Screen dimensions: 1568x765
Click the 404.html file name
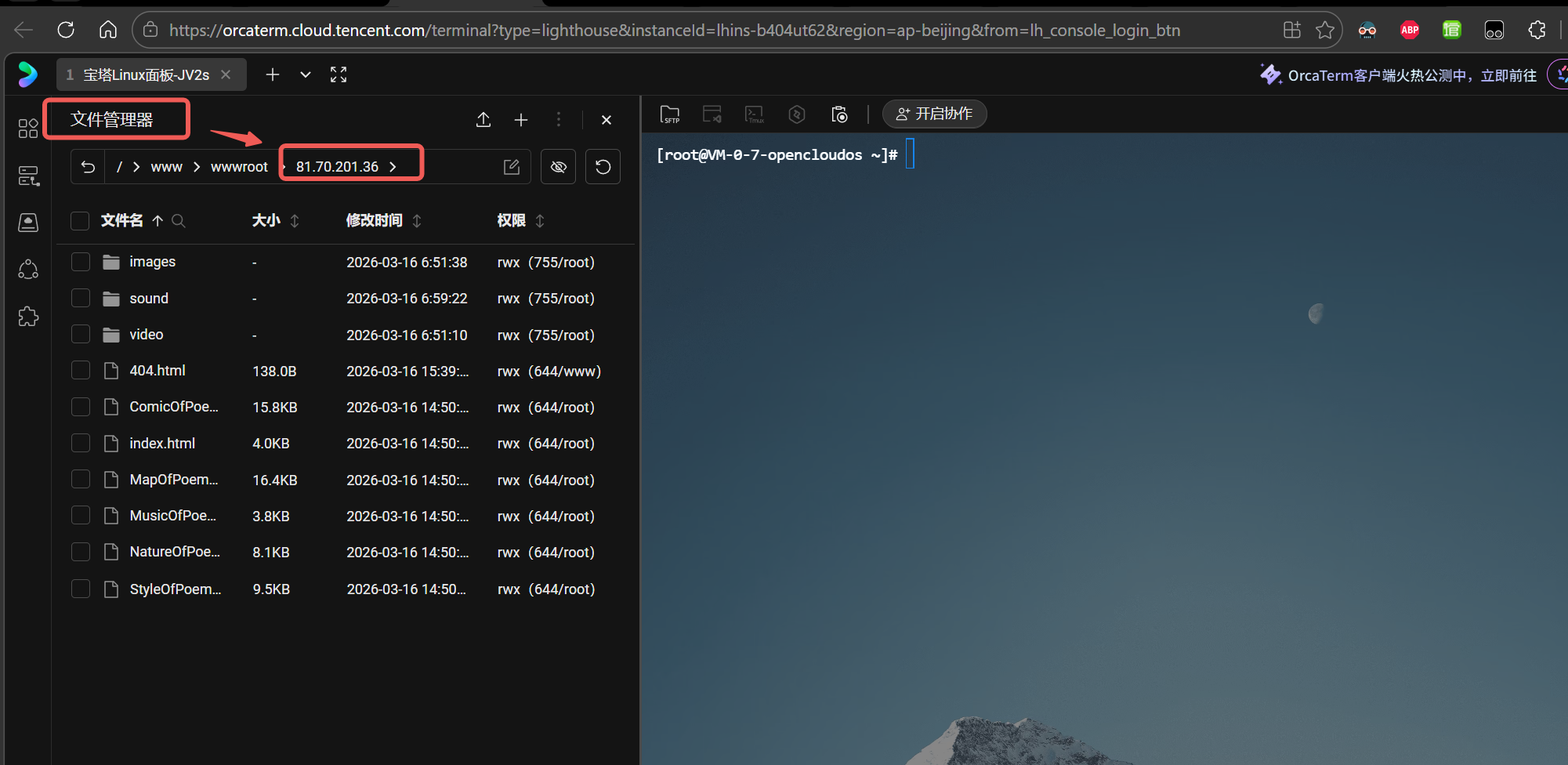(158, 370)
